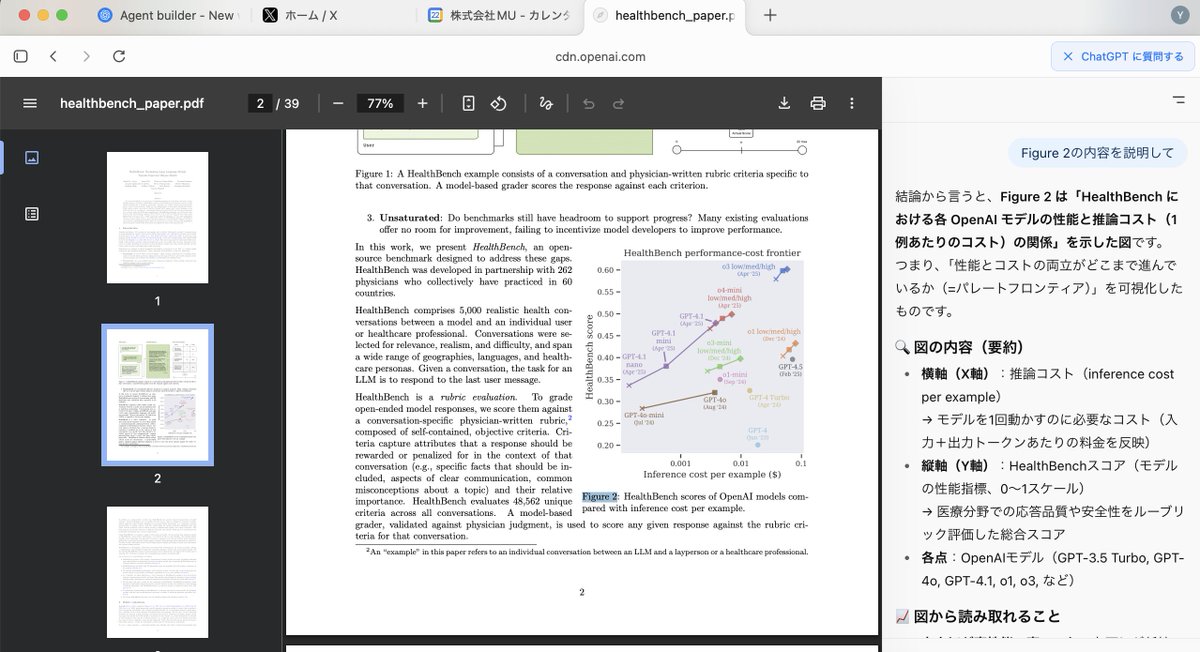Download the PDF file
1200x652 pixels.
[785, 103]
